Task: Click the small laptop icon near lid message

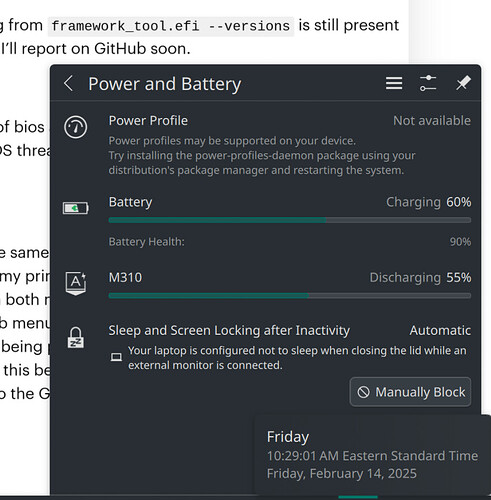Action: 116,357
